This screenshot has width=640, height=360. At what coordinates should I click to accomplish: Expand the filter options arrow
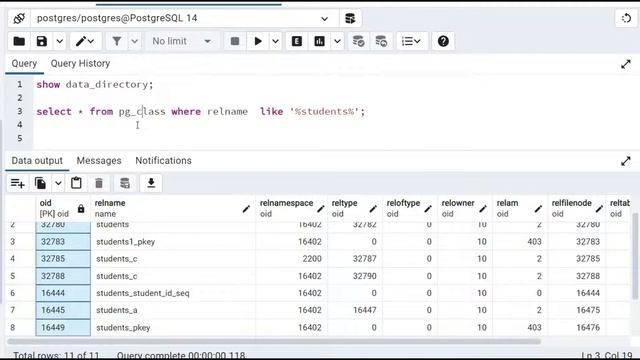coord(134,41)
